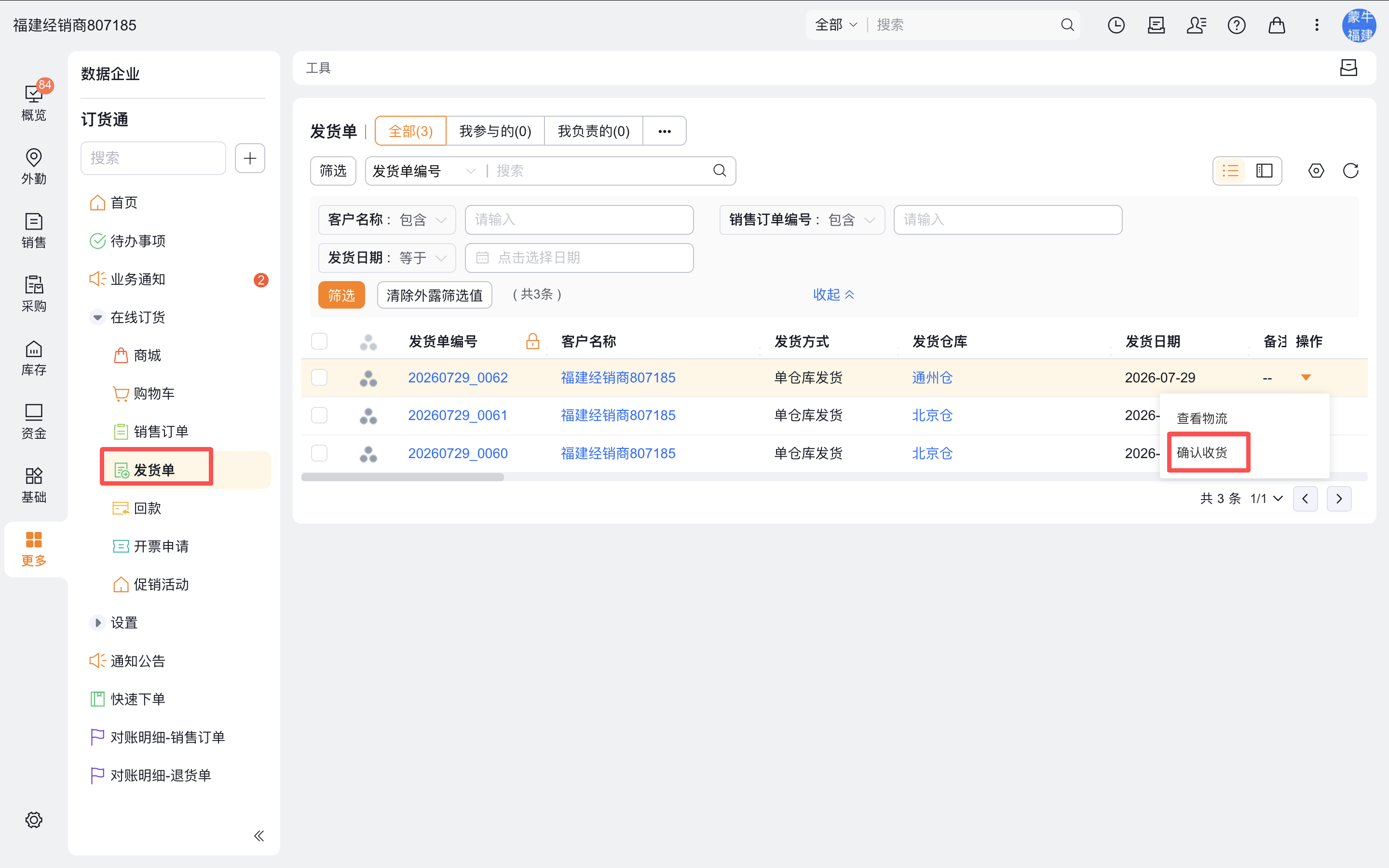Click the 蒙牛福建 user avatar
The height and width of the screenshot is (868, 1389).
1359,25
